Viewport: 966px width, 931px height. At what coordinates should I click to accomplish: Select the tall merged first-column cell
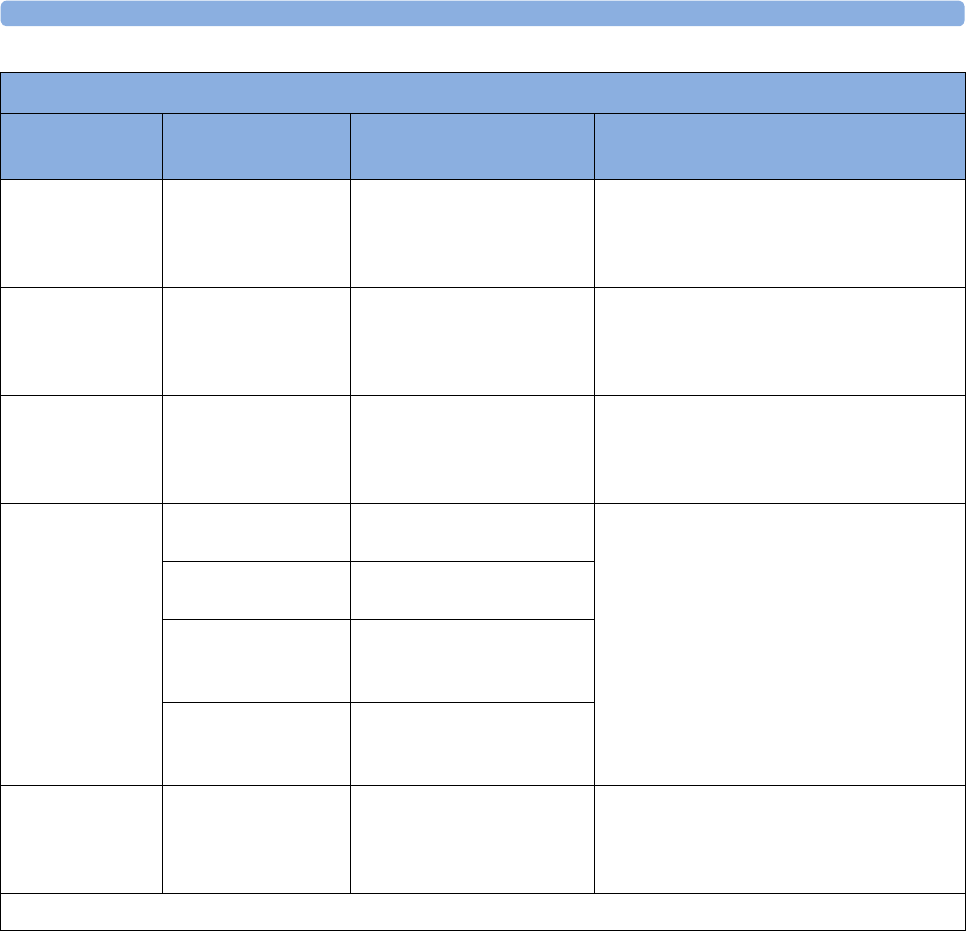tap(81, 644)
